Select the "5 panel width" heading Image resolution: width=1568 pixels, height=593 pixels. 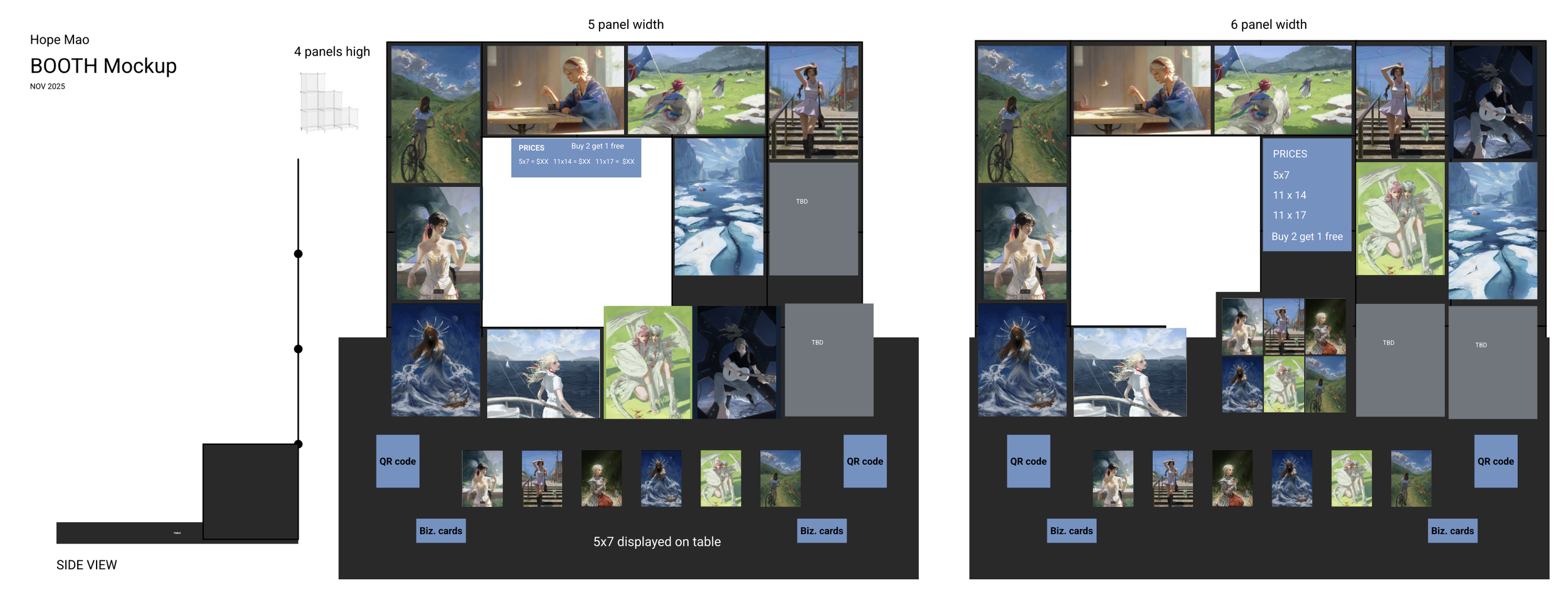pos(625,24)
